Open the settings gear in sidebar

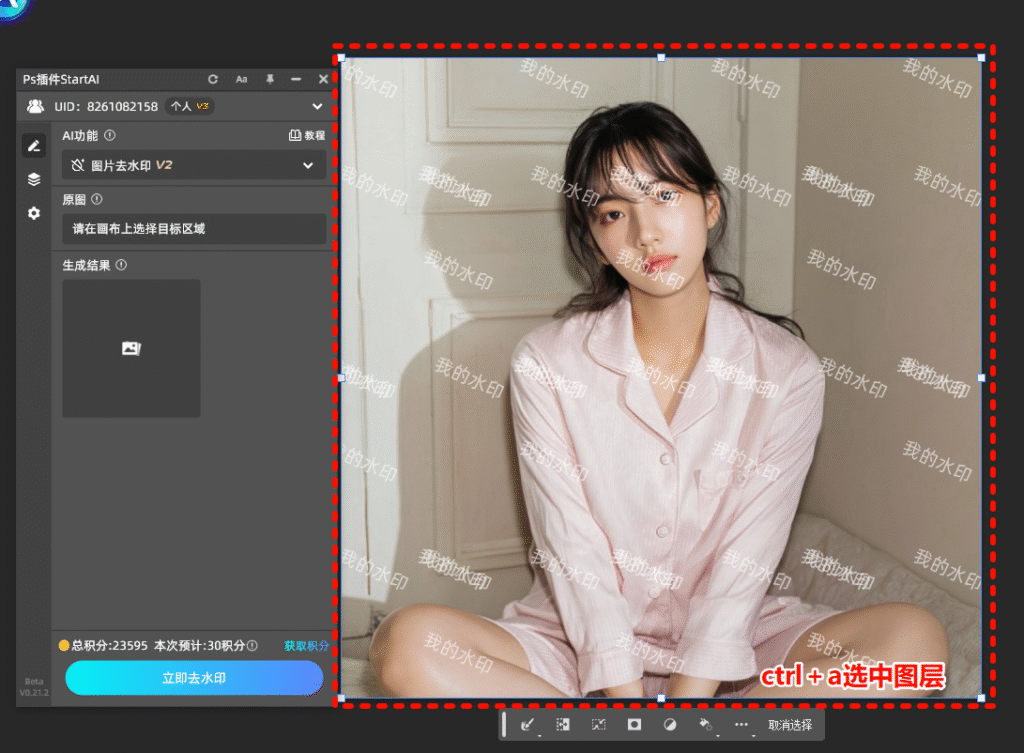pos(34,213)
